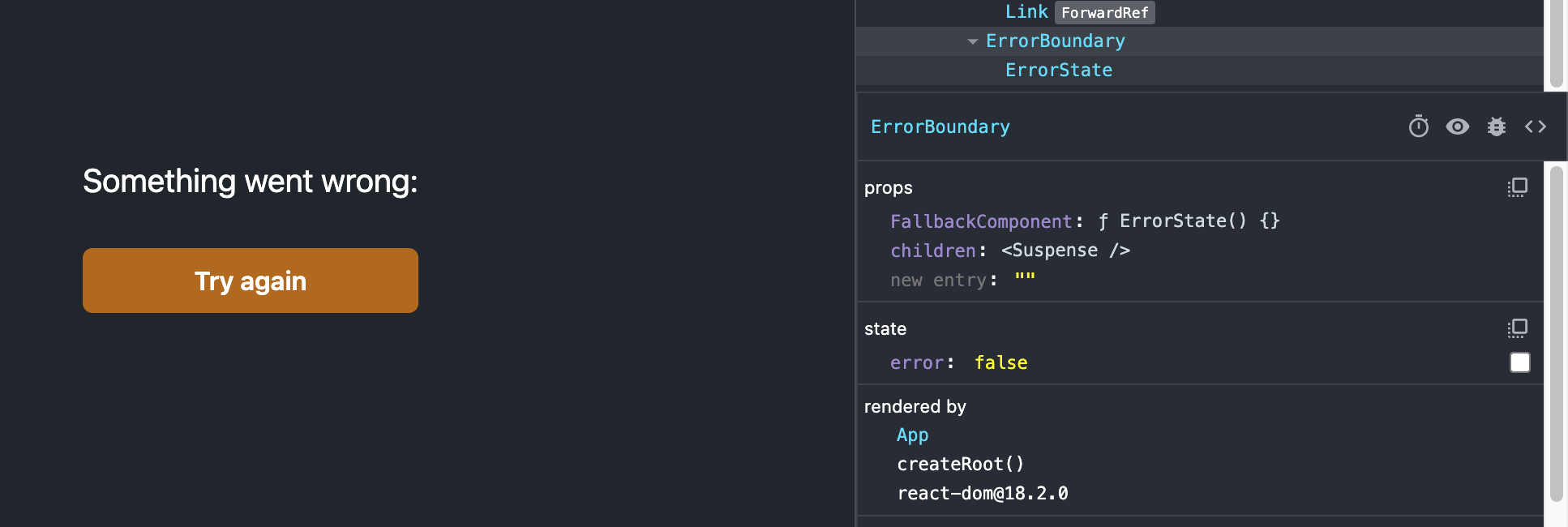Screen dimensions: 1568x527
Task: Inspect the matching DOM element eye icon
Action: [x=1458, y=126]
